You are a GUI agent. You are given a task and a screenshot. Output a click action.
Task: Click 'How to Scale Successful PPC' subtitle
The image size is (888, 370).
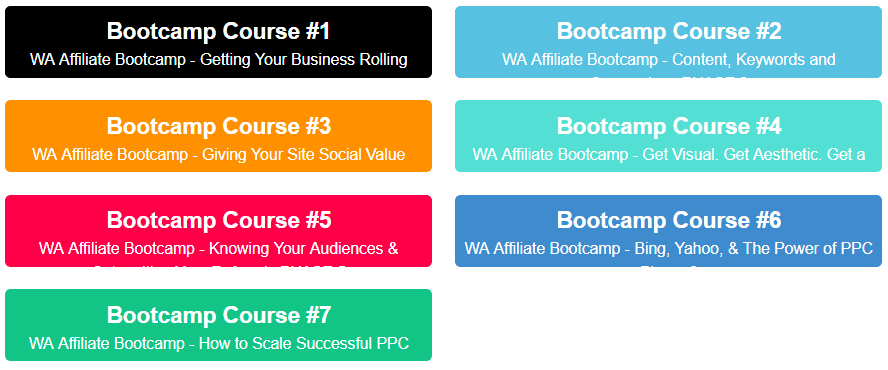[304, 343]
